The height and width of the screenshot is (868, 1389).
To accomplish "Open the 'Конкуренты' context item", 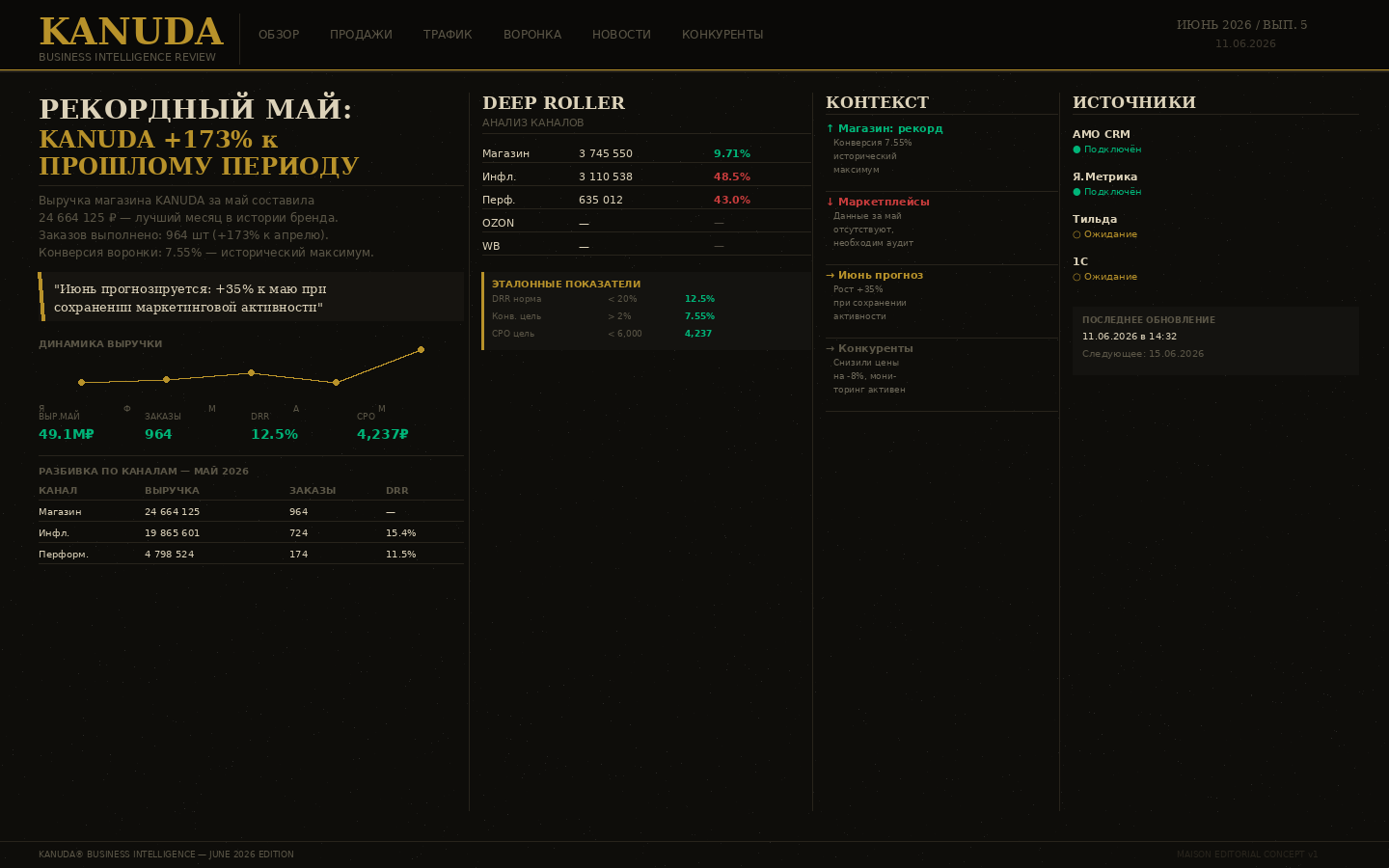I will coord(869,348).
